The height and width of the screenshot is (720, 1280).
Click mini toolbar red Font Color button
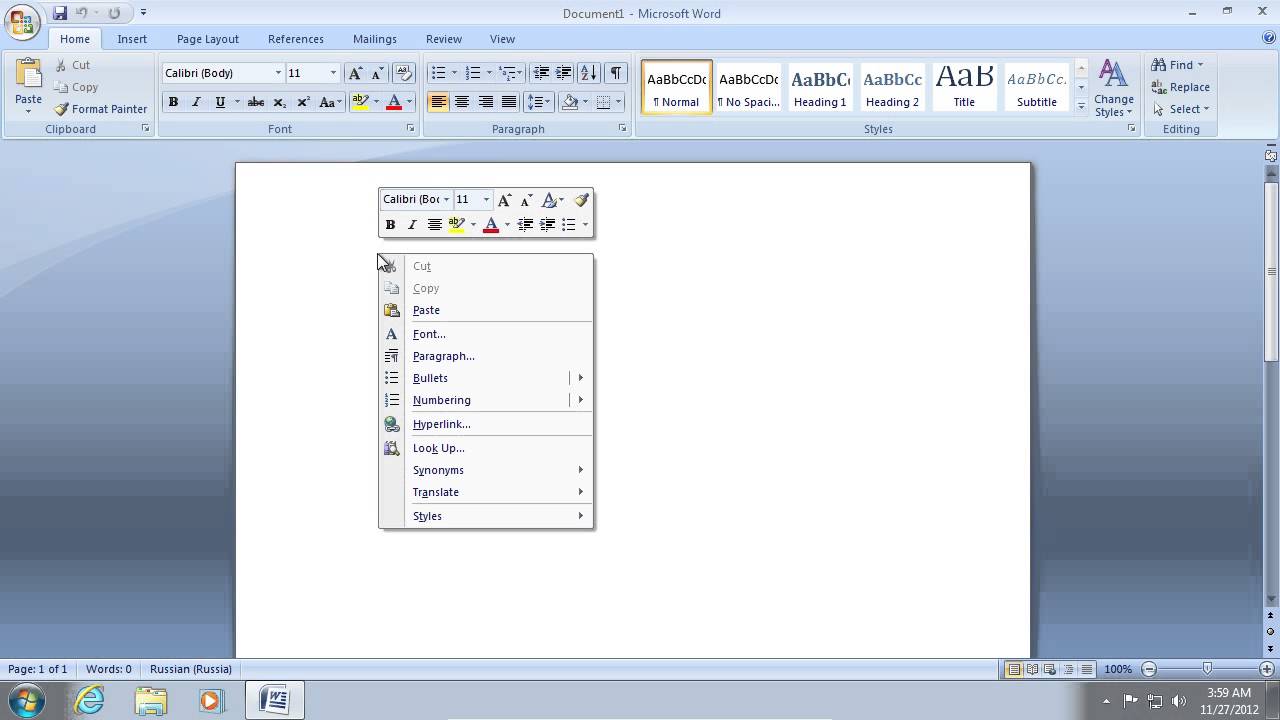coord(490,225)
